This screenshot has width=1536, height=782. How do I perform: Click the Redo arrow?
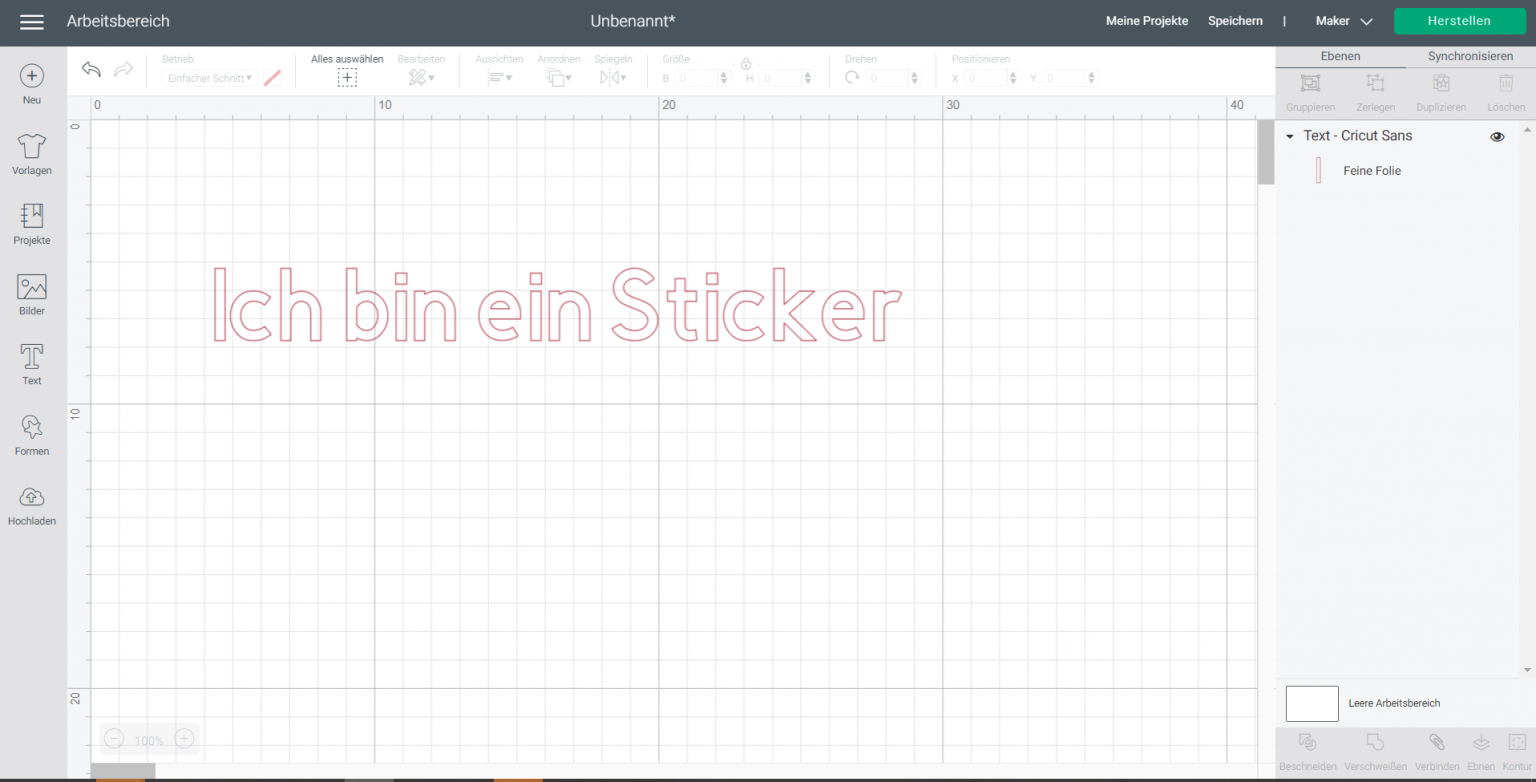point(123,69)
